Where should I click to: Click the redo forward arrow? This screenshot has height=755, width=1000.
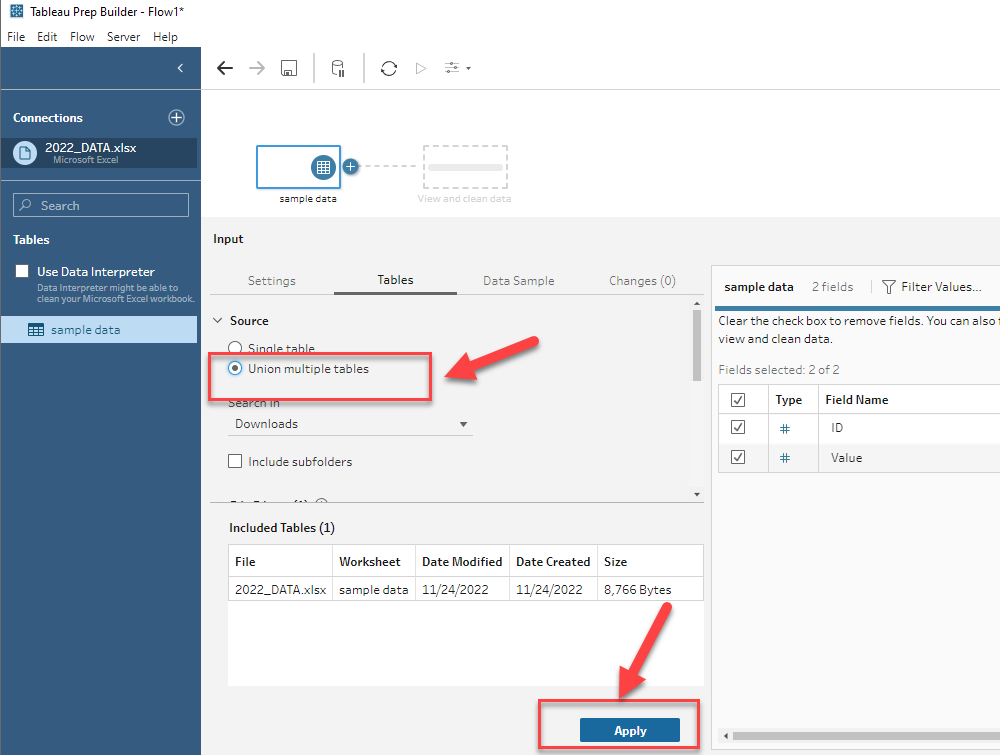click(x=256, y=68)
